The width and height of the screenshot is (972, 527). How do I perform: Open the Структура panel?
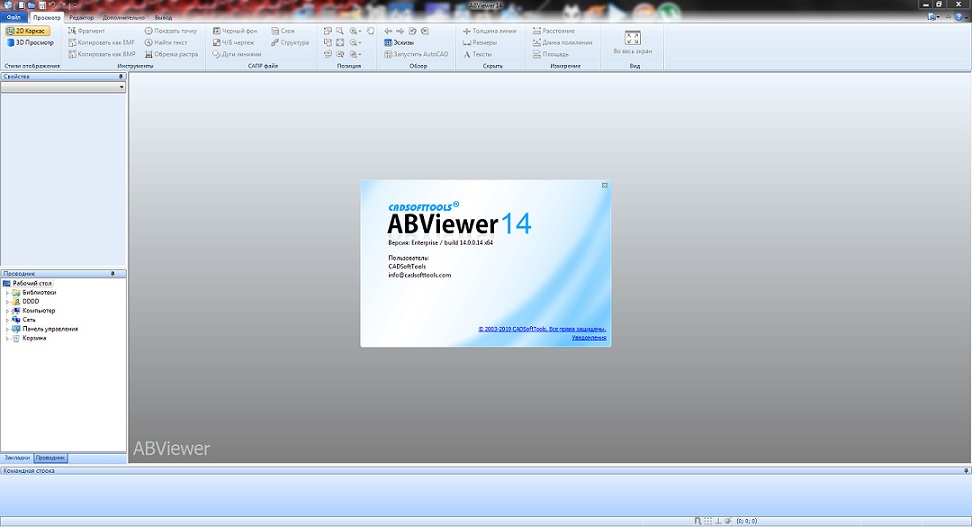pyautogui.click(x=289, y=42)
